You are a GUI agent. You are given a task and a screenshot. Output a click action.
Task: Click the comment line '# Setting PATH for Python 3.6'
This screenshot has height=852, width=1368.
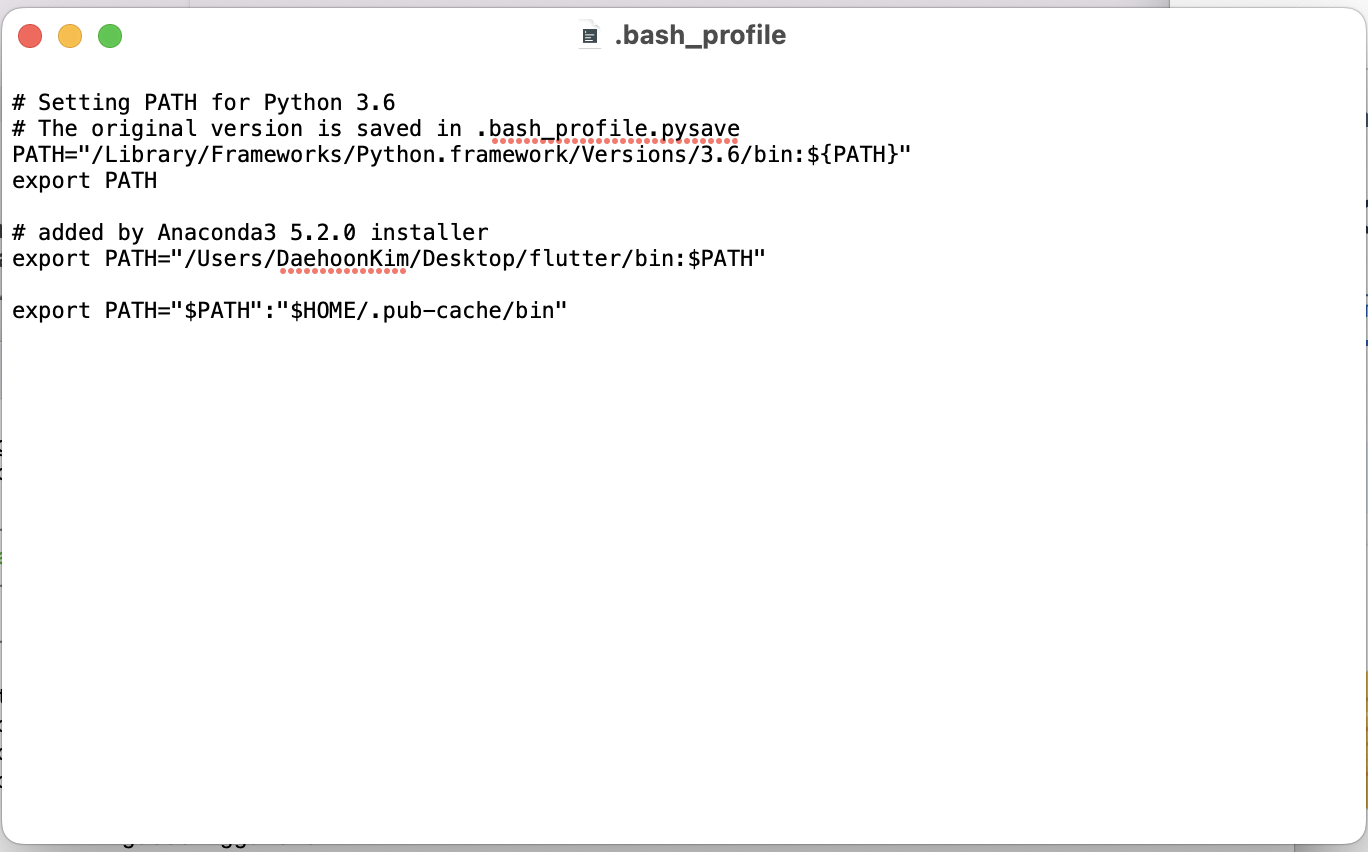(x=204, y=102)
